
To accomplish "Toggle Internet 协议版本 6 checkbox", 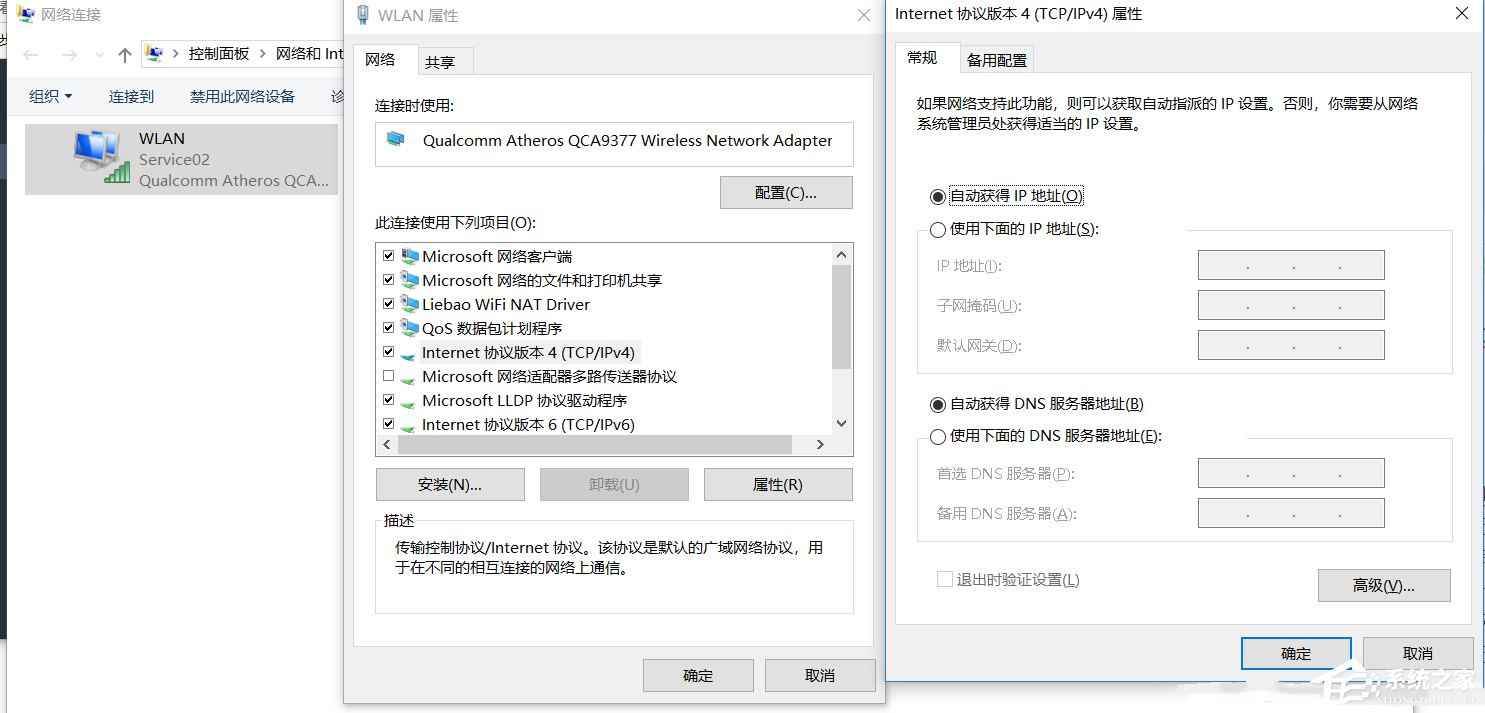I will (x=389, y=424).
